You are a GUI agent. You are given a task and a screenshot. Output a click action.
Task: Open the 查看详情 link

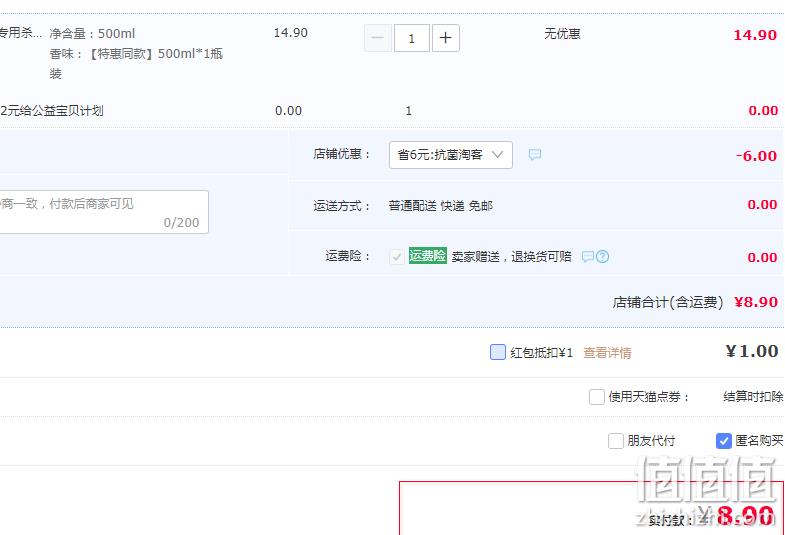coord(607,353)
